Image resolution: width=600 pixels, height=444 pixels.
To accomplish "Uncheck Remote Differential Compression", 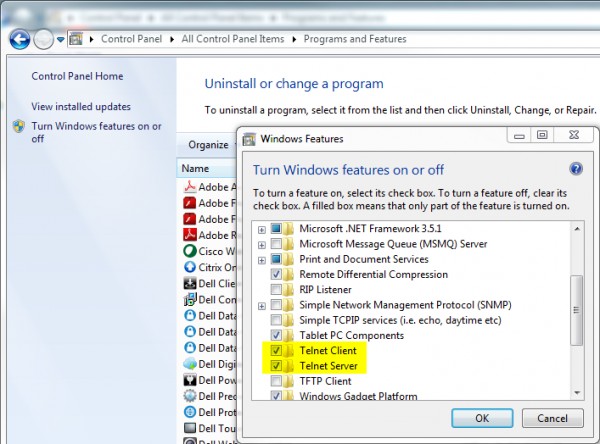I will coord(276,274).
